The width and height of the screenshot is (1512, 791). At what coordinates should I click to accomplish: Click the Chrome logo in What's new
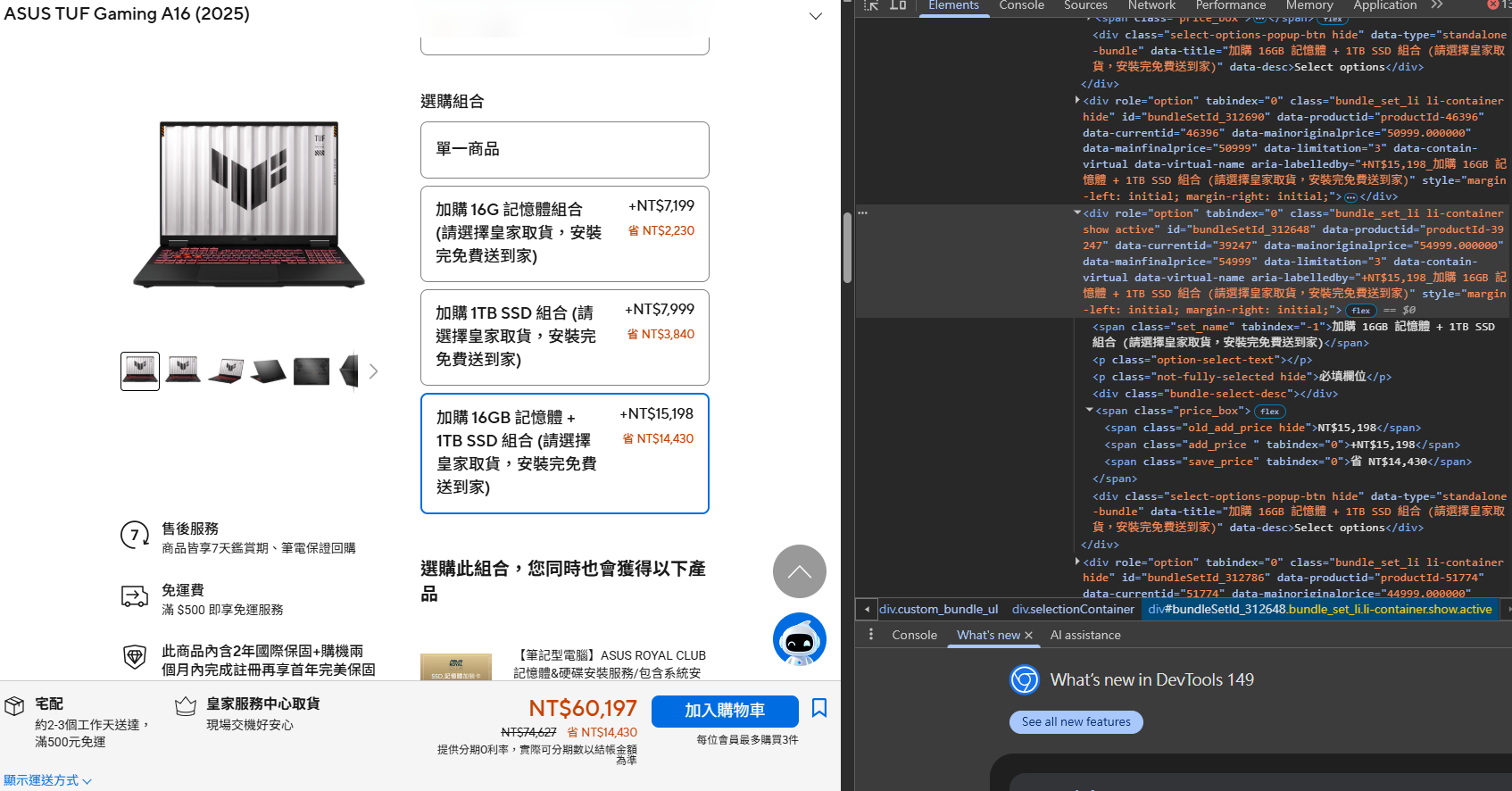pyautogui.click(x=1025, y=680)
